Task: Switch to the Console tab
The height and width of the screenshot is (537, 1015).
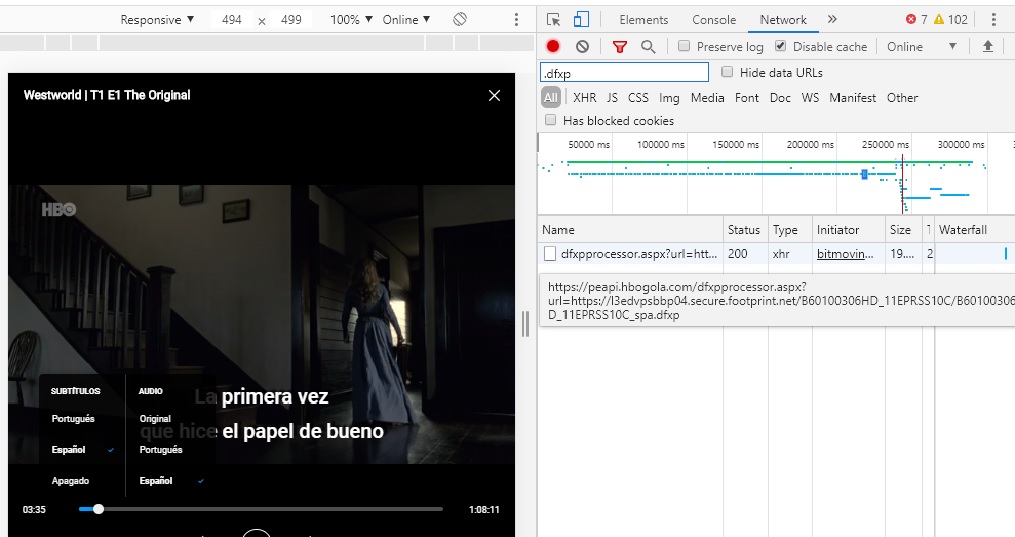Action: pos(714,19)
